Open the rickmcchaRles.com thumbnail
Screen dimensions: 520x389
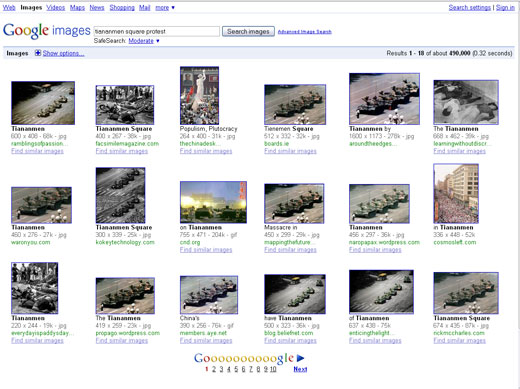click(466, 293)
